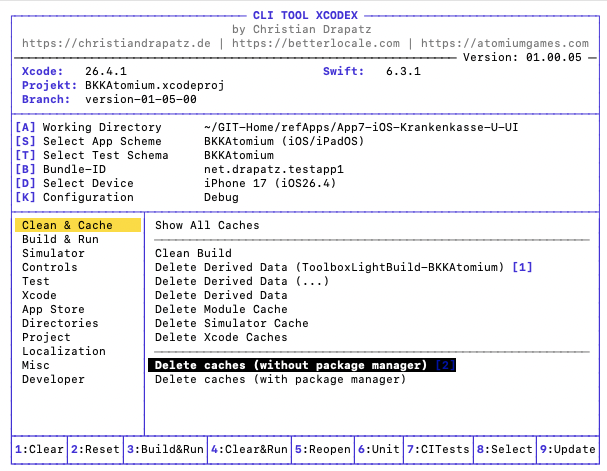
Task: Select Delete caches with package manager
Action: tap(280, 379)
